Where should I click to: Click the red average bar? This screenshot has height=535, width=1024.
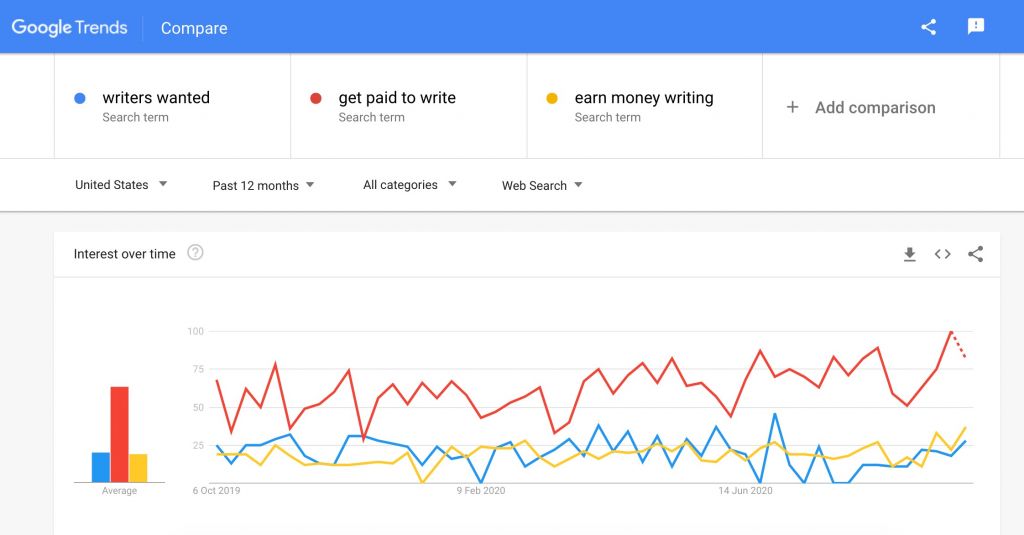119,434
